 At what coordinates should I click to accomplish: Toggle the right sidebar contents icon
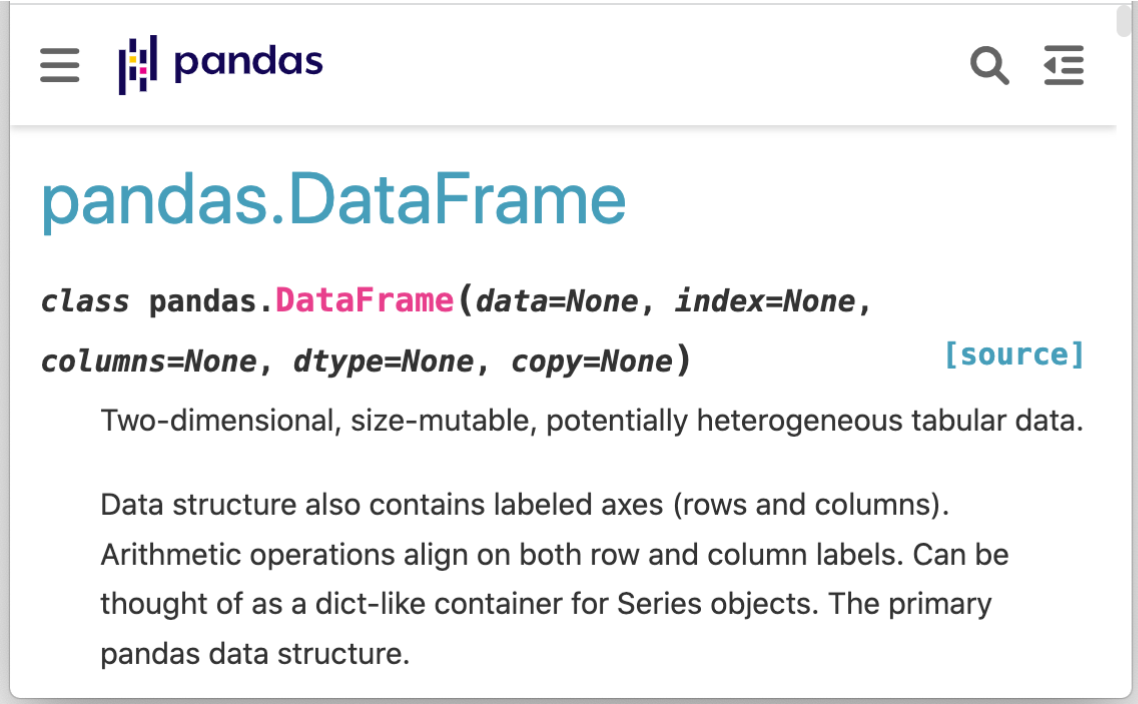(x=1063, y=66)
